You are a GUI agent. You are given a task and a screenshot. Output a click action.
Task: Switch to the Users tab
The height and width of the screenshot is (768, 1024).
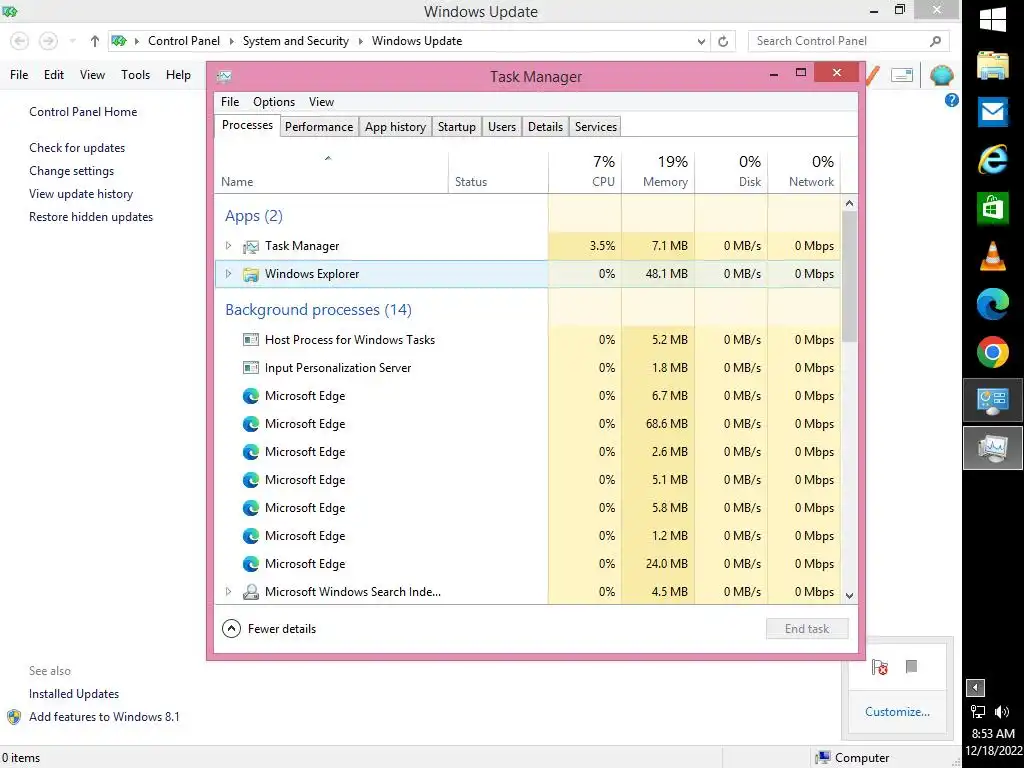tap(502, 127)
